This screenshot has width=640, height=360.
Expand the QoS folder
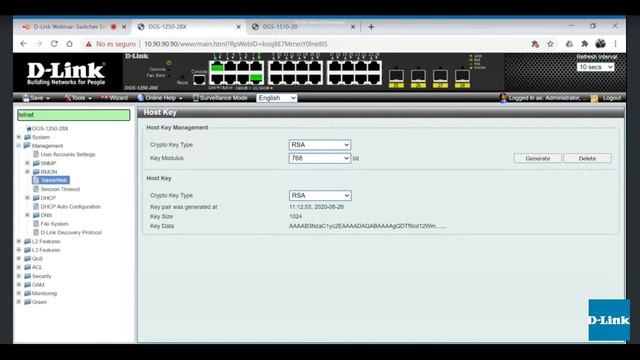pos(19,258)
